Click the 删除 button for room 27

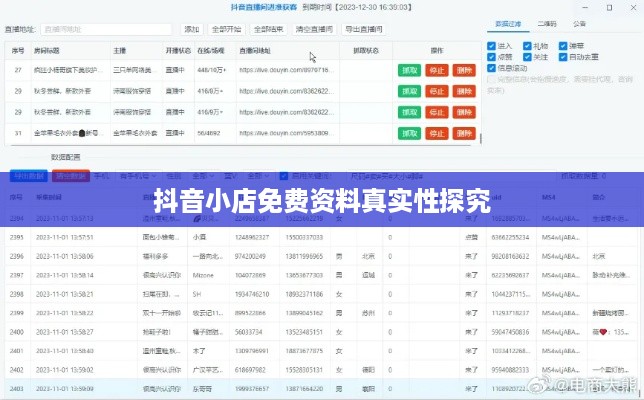[464, 70]
